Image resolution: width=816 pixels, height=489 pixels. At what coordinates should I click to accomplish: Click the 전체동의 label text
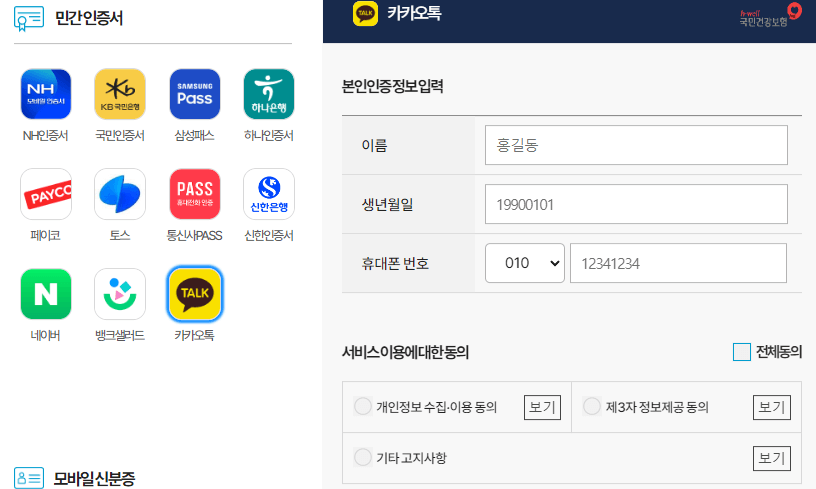779,352
